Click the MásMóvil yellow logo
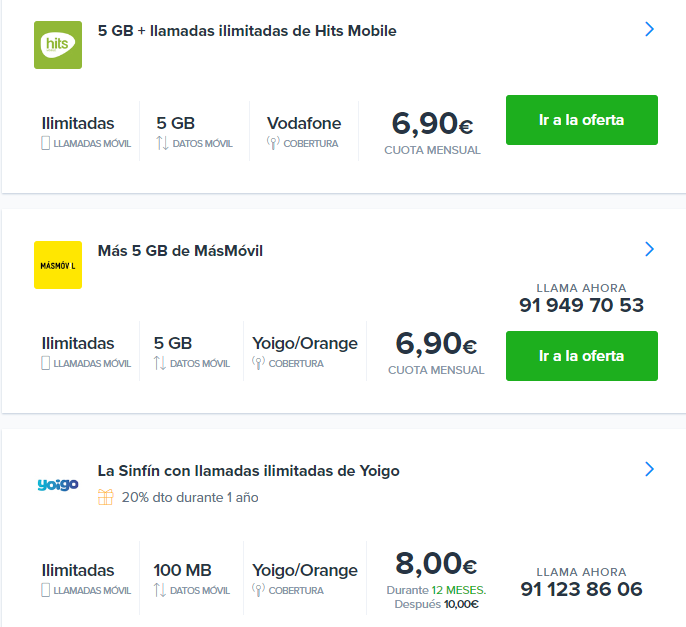The image size is (686, 627). 58,265
